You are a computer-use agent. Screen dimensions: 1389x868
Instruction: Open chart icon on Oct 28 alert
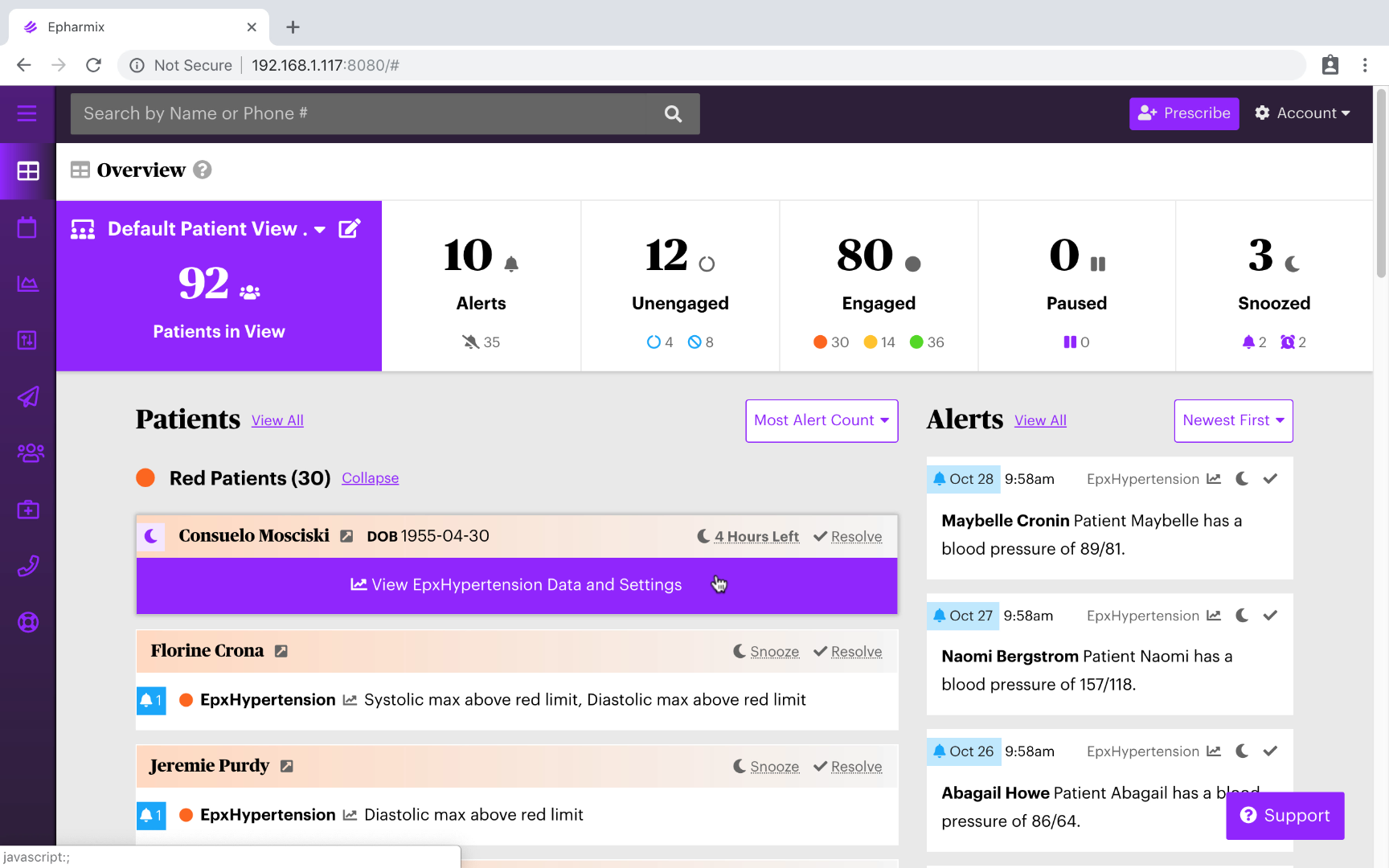coord(1214,479)
